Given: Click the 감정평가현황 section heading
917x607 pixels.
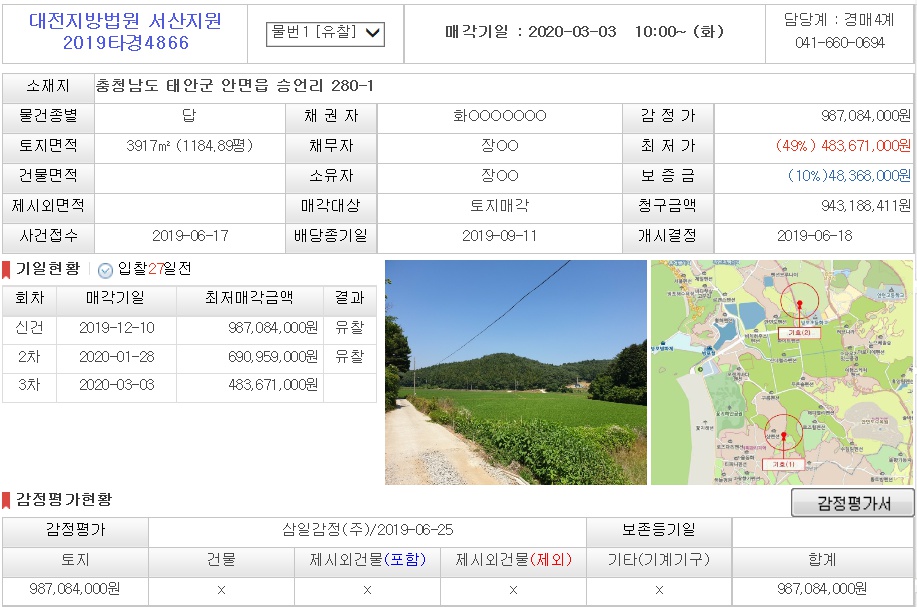Looking at the screenshot, I should [x=64, y=499].
